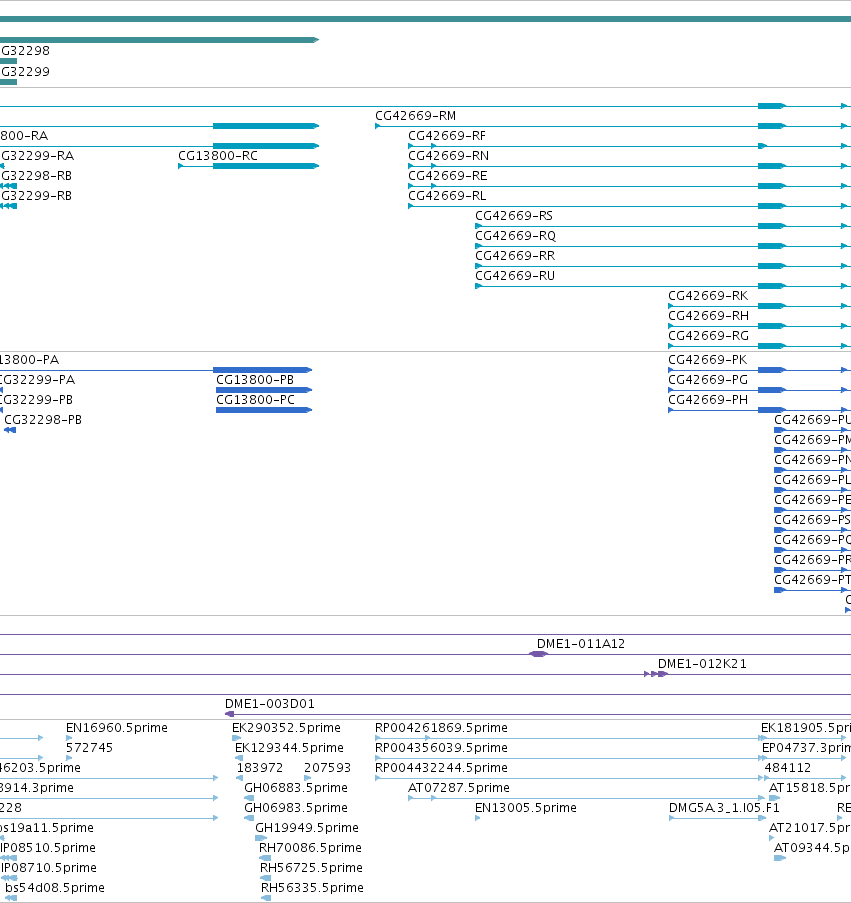Screen dimensions: 851x903
Task: Click the CG32299-RA transcript label
Action: click(37, 156)
